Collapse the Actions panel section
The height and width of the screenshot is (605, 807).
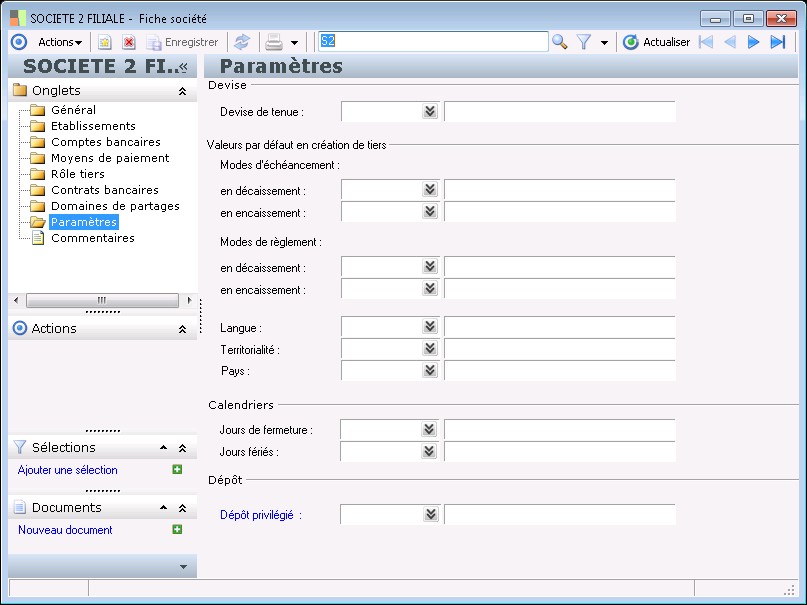pos(182,329)
